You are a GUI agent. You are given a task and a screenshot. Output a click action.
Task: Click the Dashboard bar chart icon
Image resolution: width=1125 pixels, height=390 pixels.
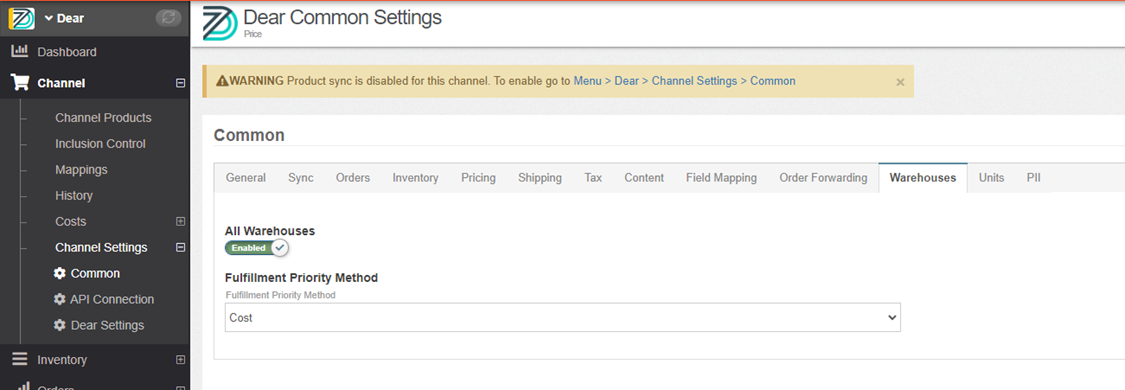click(x=20, y=52)
